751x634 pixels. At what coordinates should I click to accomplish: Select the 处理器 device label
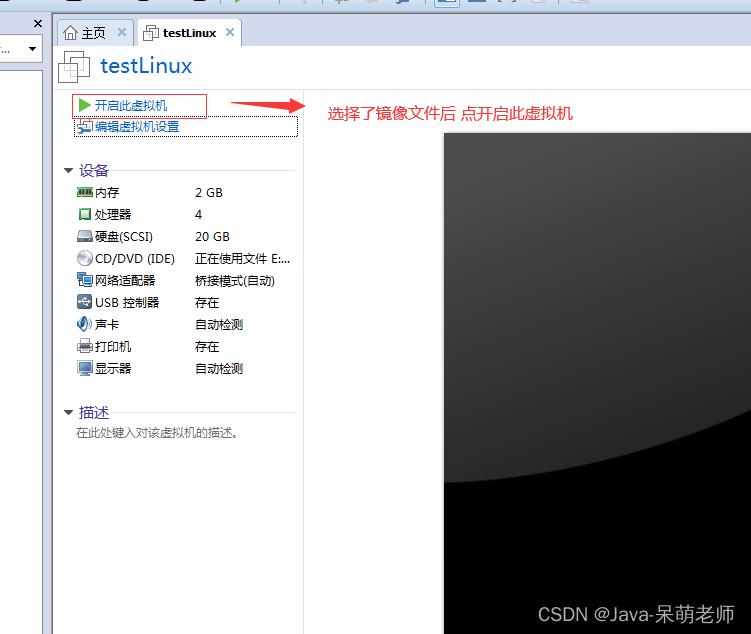(113, 215)
